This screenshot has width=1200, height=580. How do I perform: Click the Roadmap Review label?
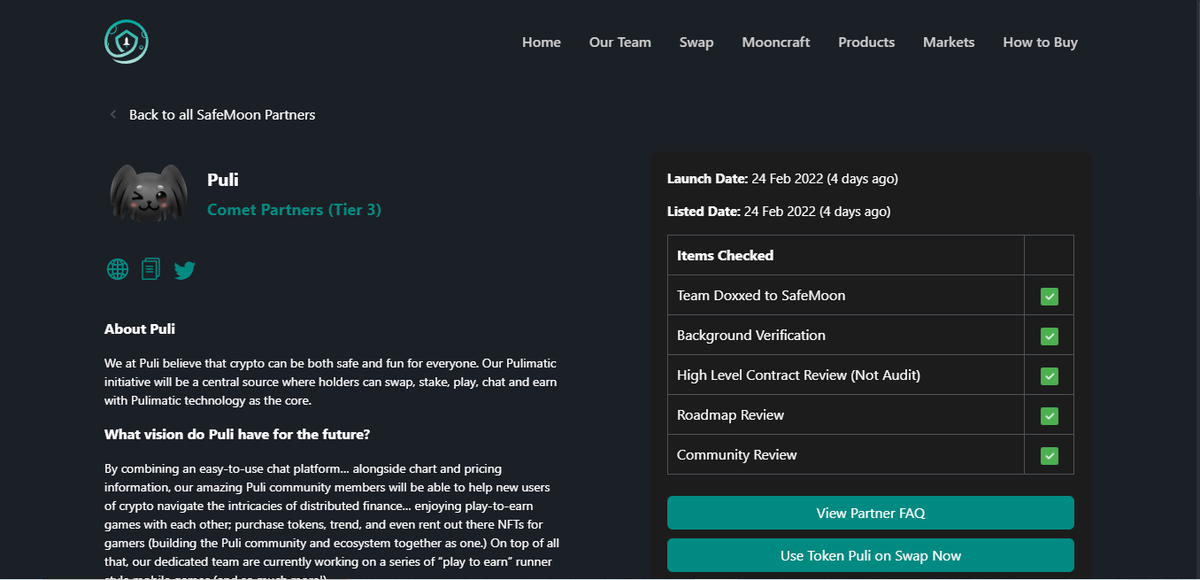[730, 416]
